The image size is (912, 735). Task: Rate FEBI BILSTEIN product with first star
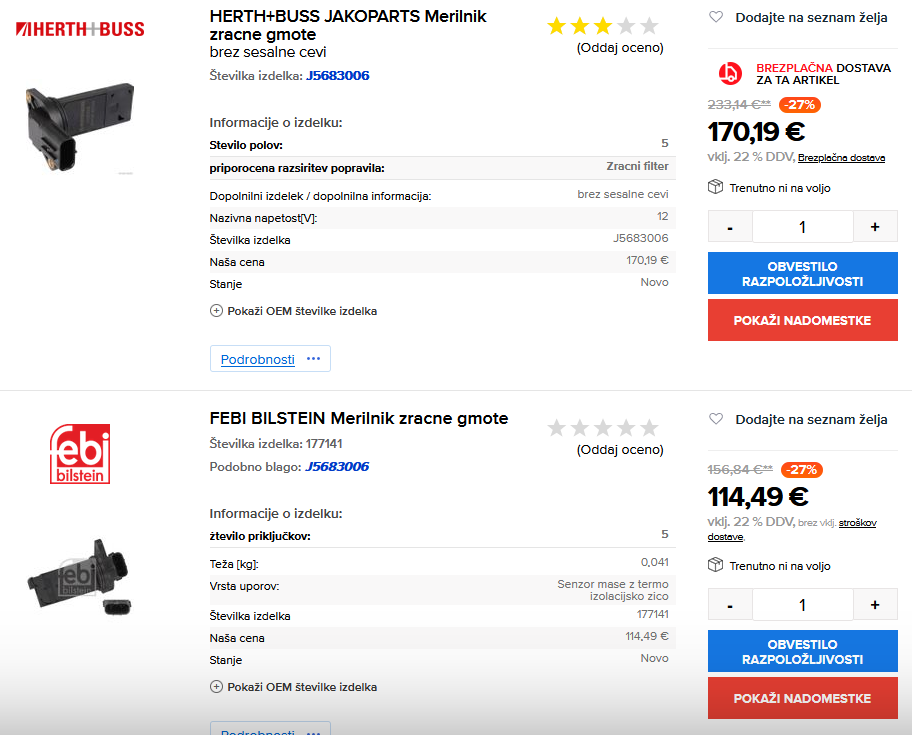[x=557, y=428]
